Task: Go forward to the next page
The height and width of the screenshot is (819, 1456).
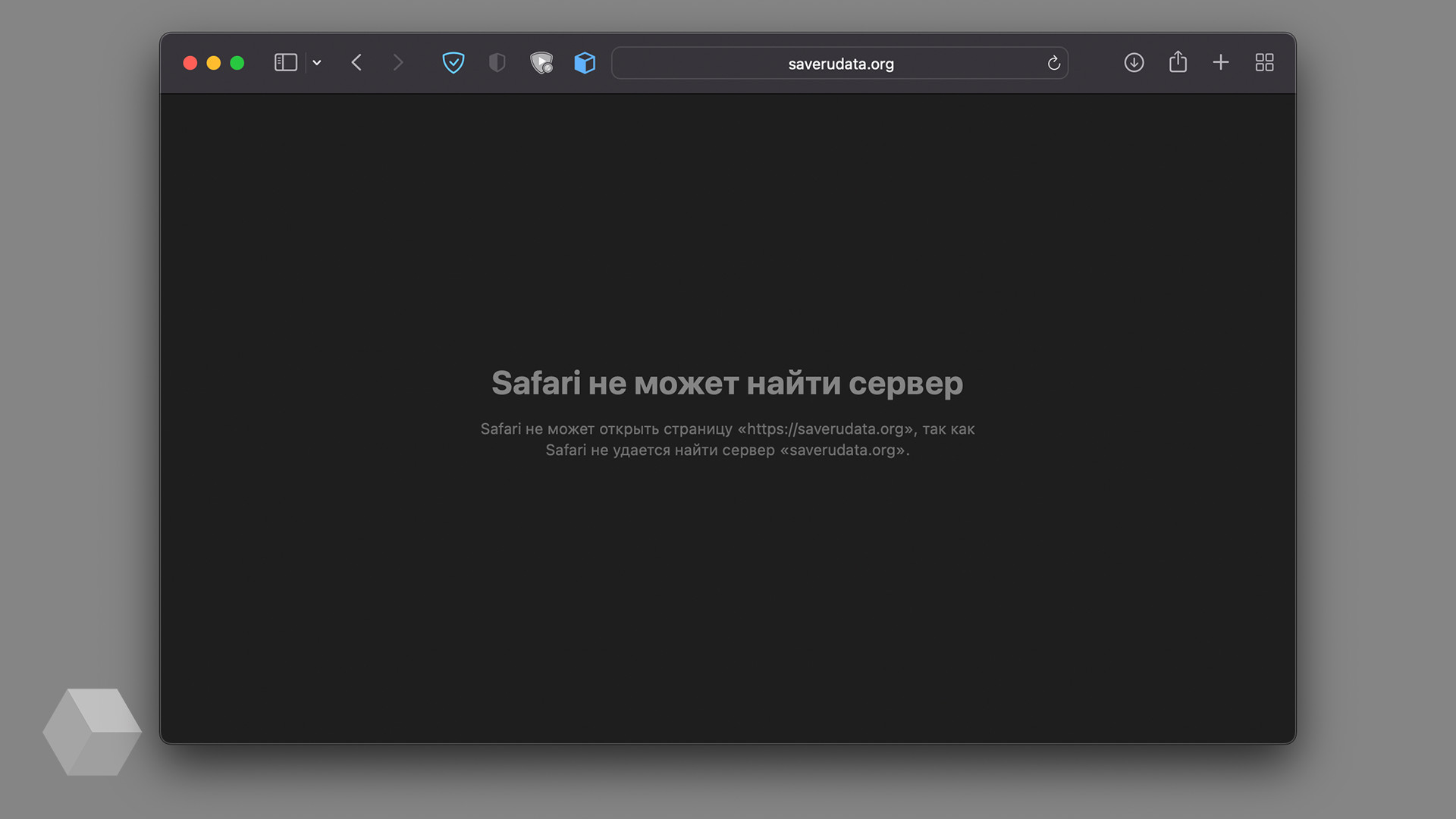Action: point(398,63)
